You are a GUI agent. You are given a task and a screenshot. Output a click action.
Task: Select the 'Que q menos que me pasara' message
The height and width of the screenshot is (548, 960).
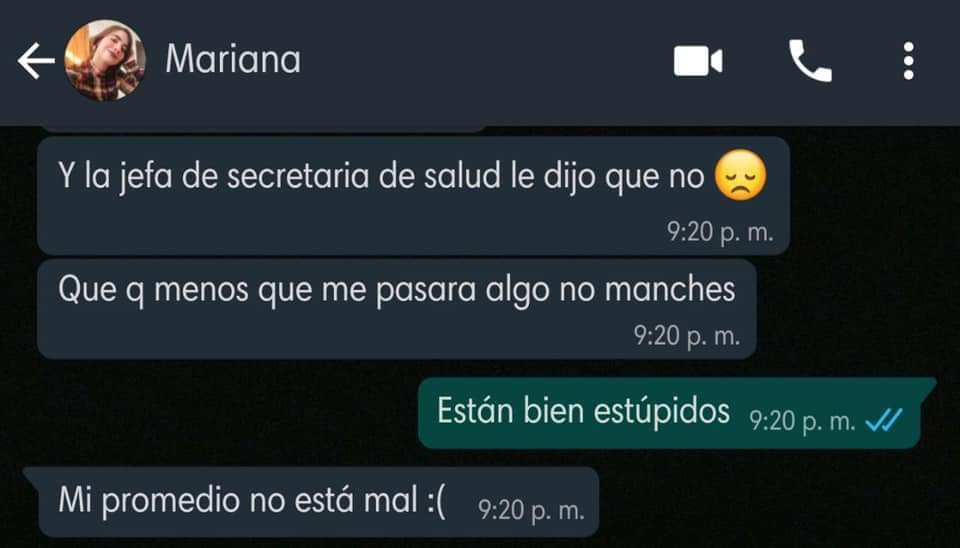(397, 309)
